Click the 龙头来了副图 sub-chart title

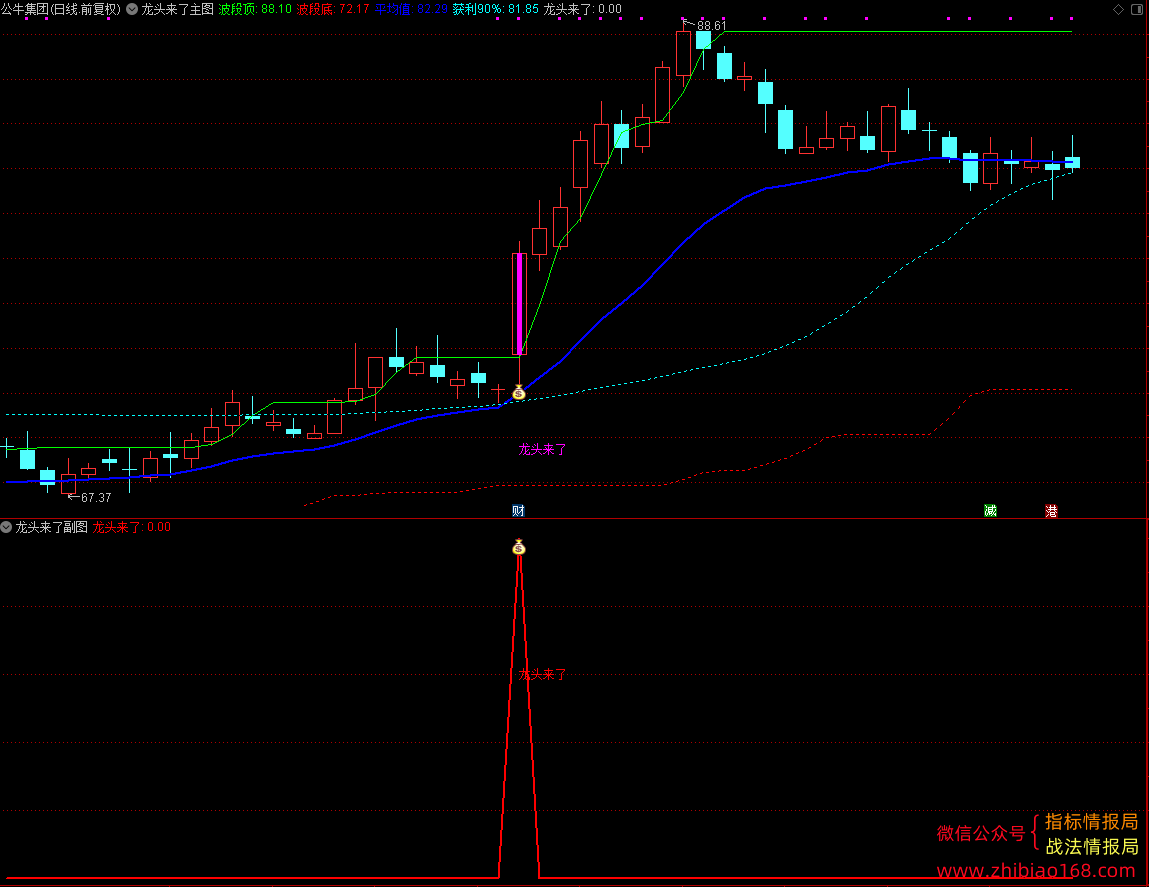pos(51,527)
